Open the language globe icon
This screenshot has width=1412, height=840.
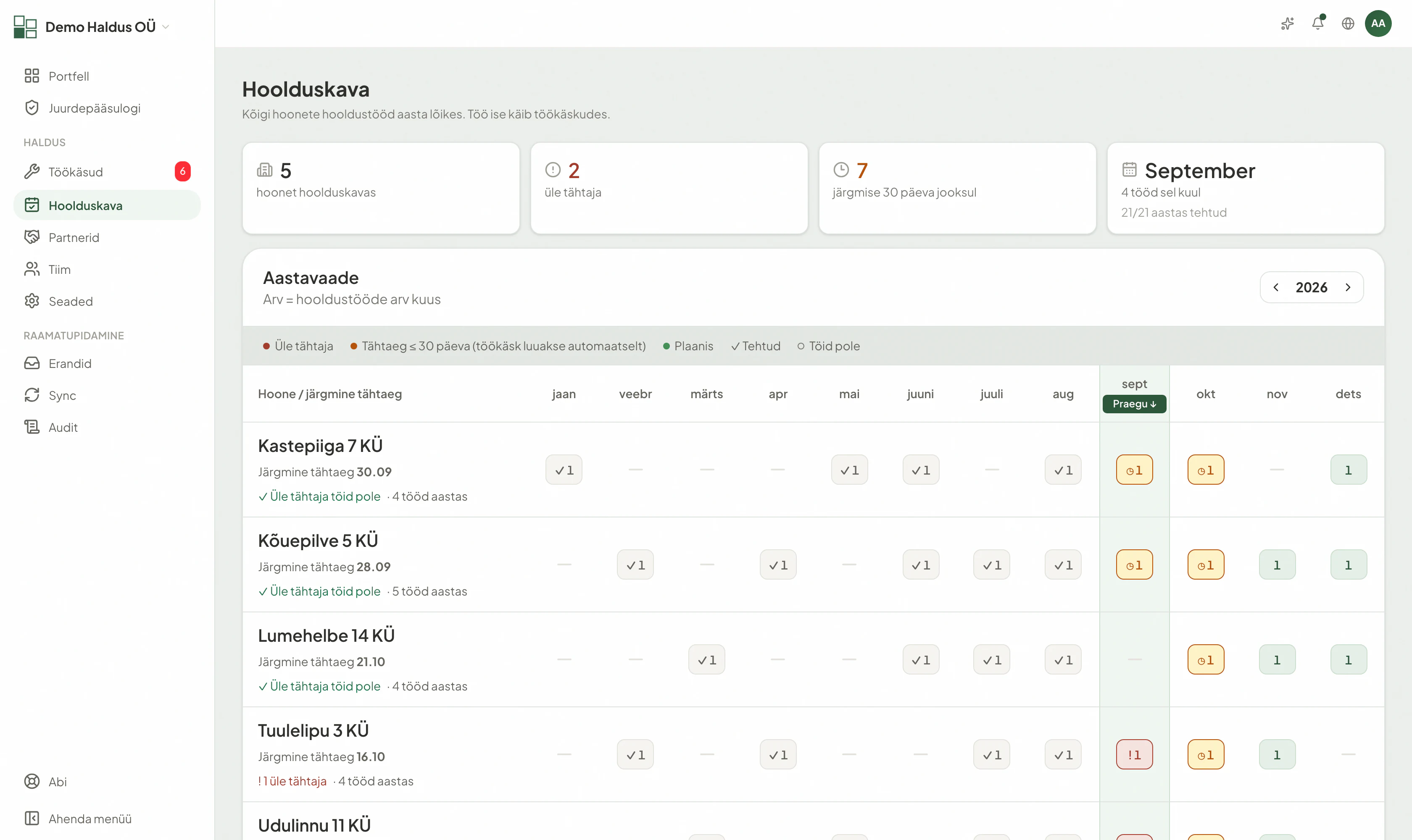[1348, 23]
